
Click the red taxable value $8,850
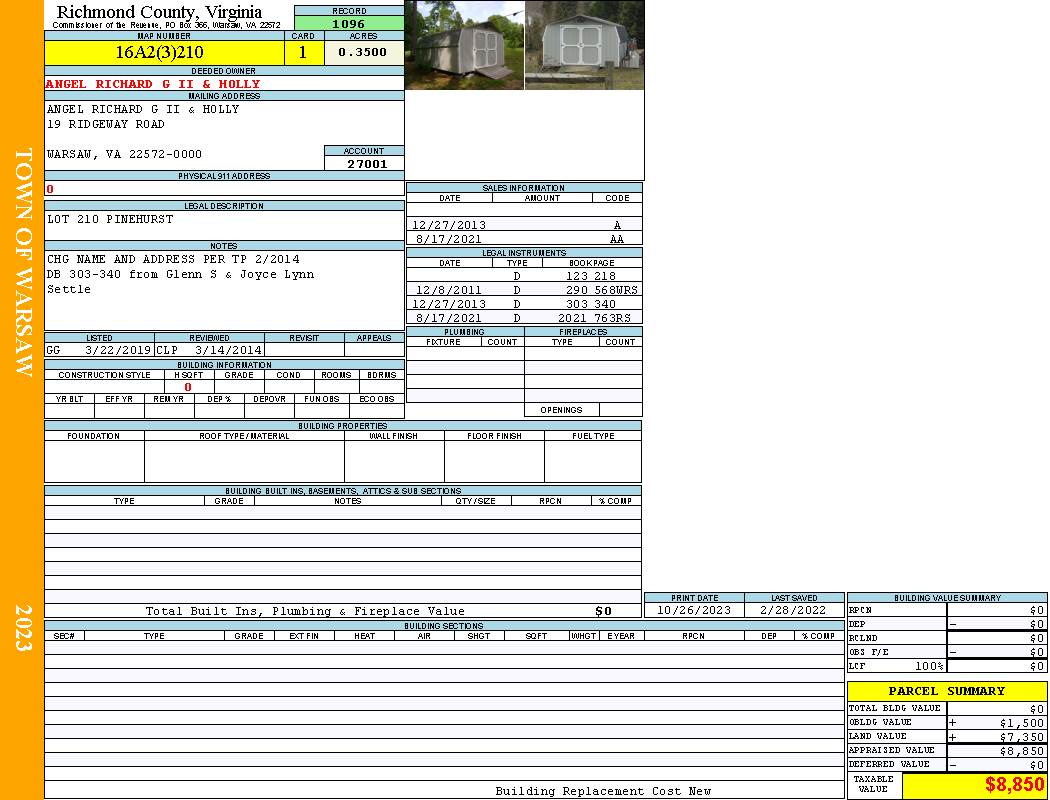pos(1014,785)
